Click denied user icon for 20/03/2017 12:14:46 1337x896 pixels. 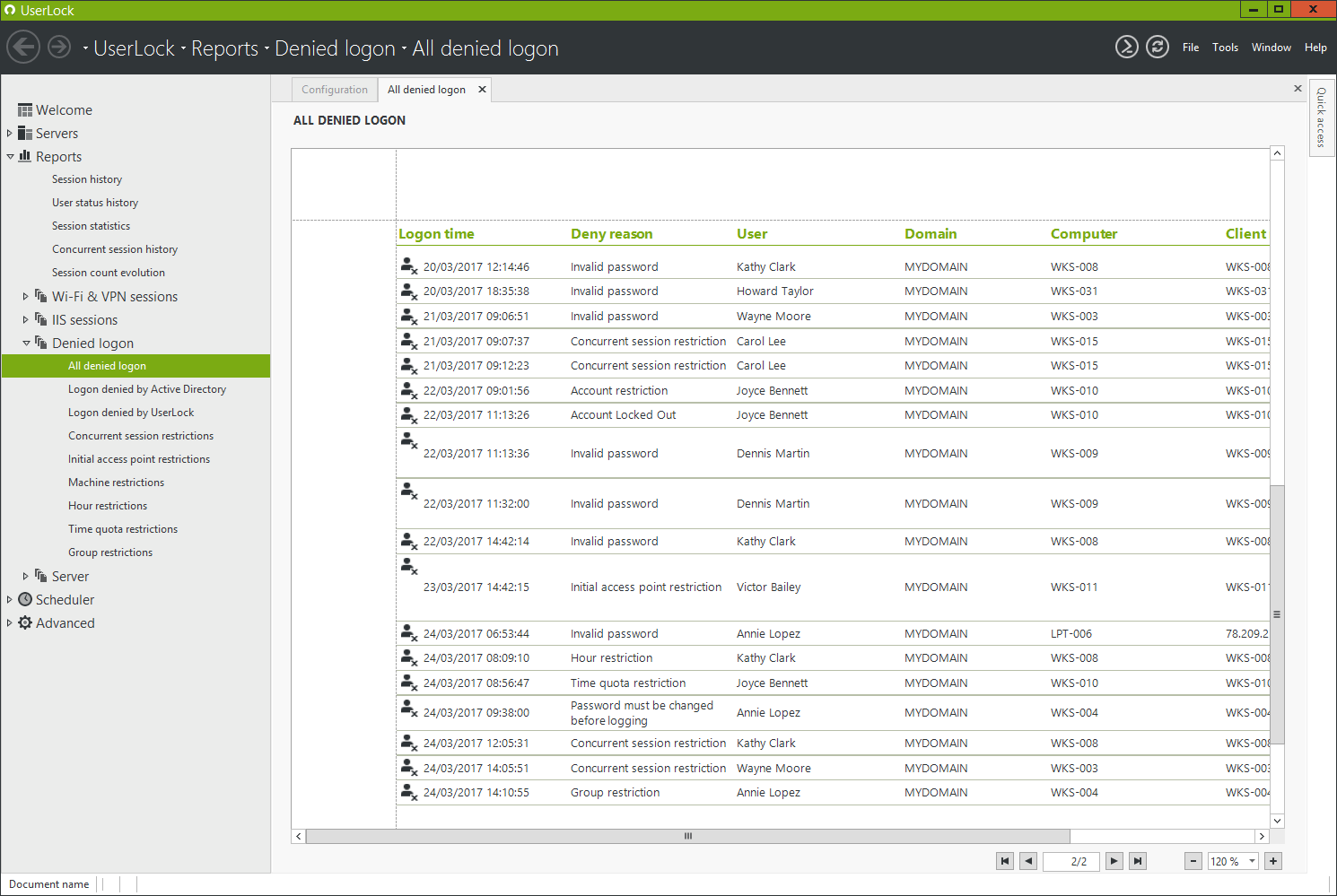409,265
